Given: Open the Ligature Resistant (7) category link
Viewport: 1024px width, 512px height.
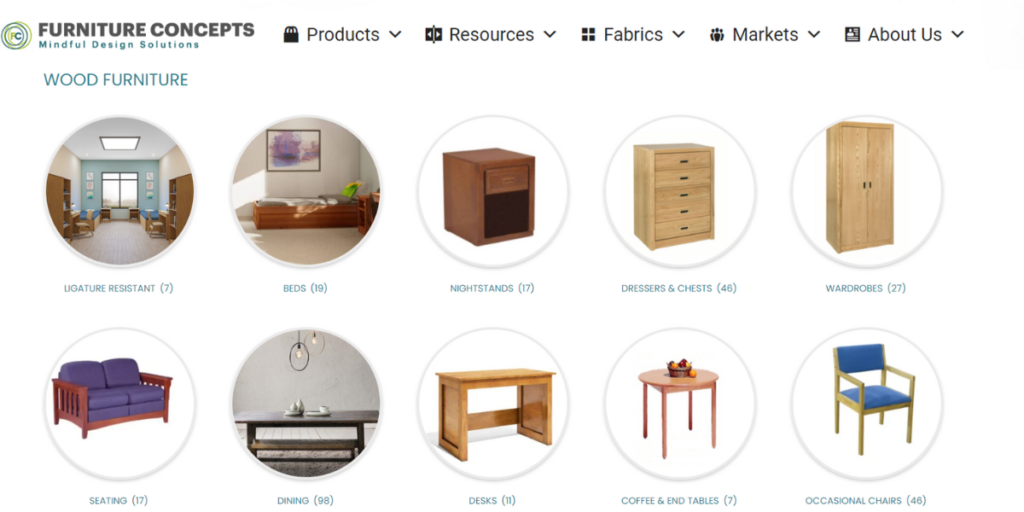Looking at the screenshot, I should (x=119, y=288).
